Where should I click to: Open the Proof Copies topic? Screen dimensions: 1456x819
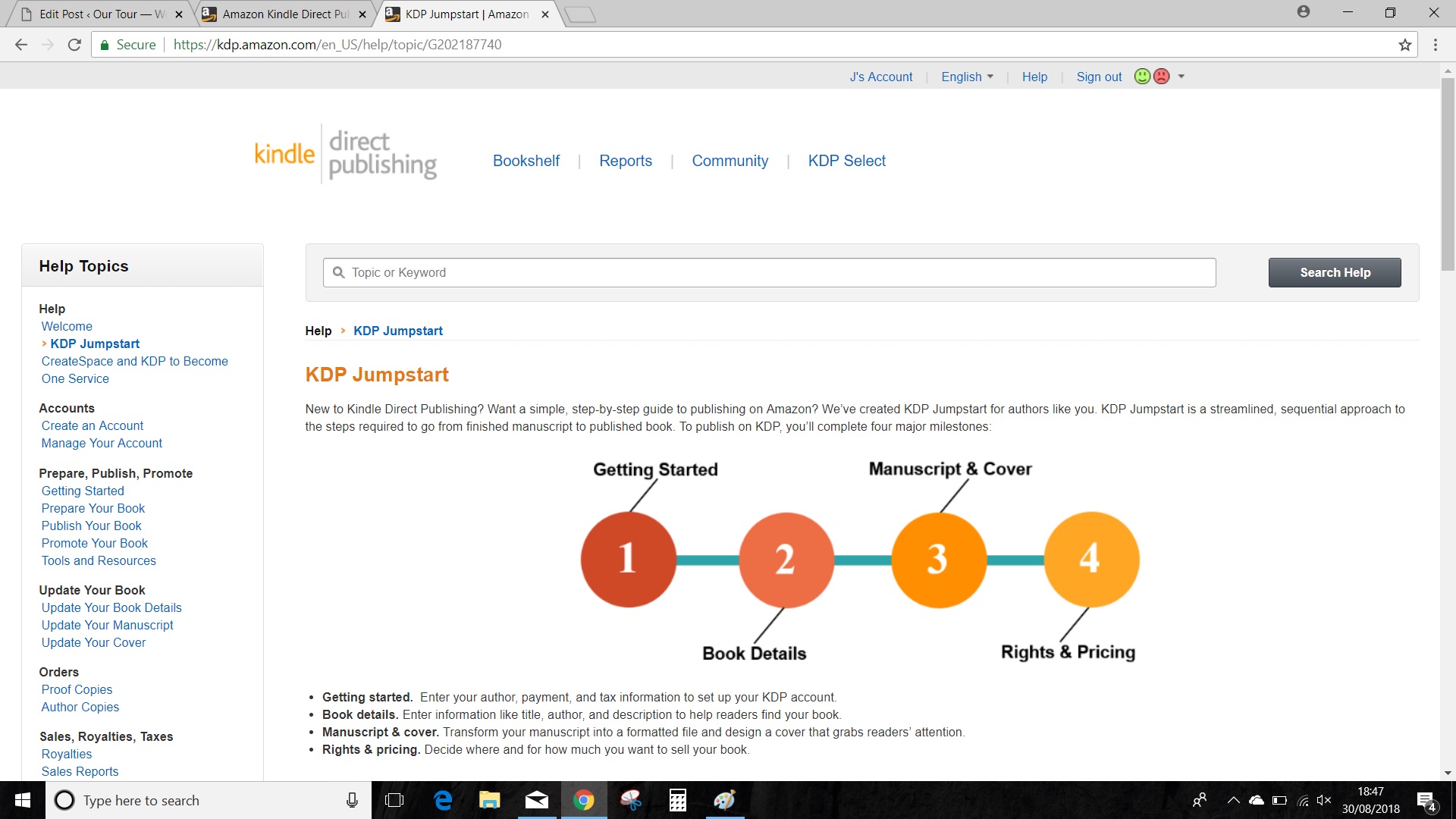pos(77,689)
